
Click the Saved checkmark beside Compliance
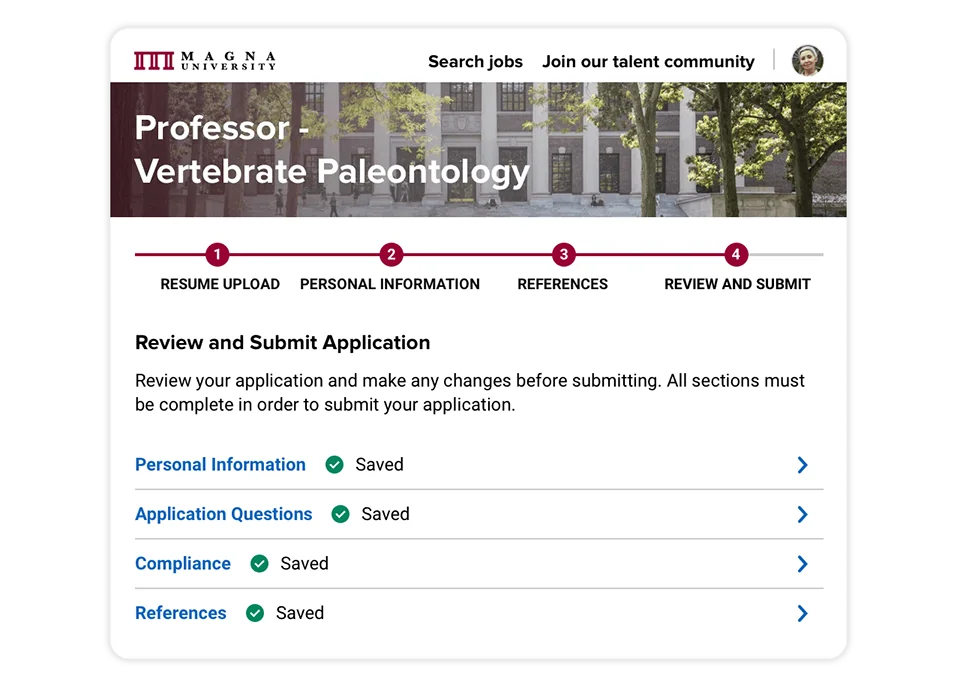259,563
